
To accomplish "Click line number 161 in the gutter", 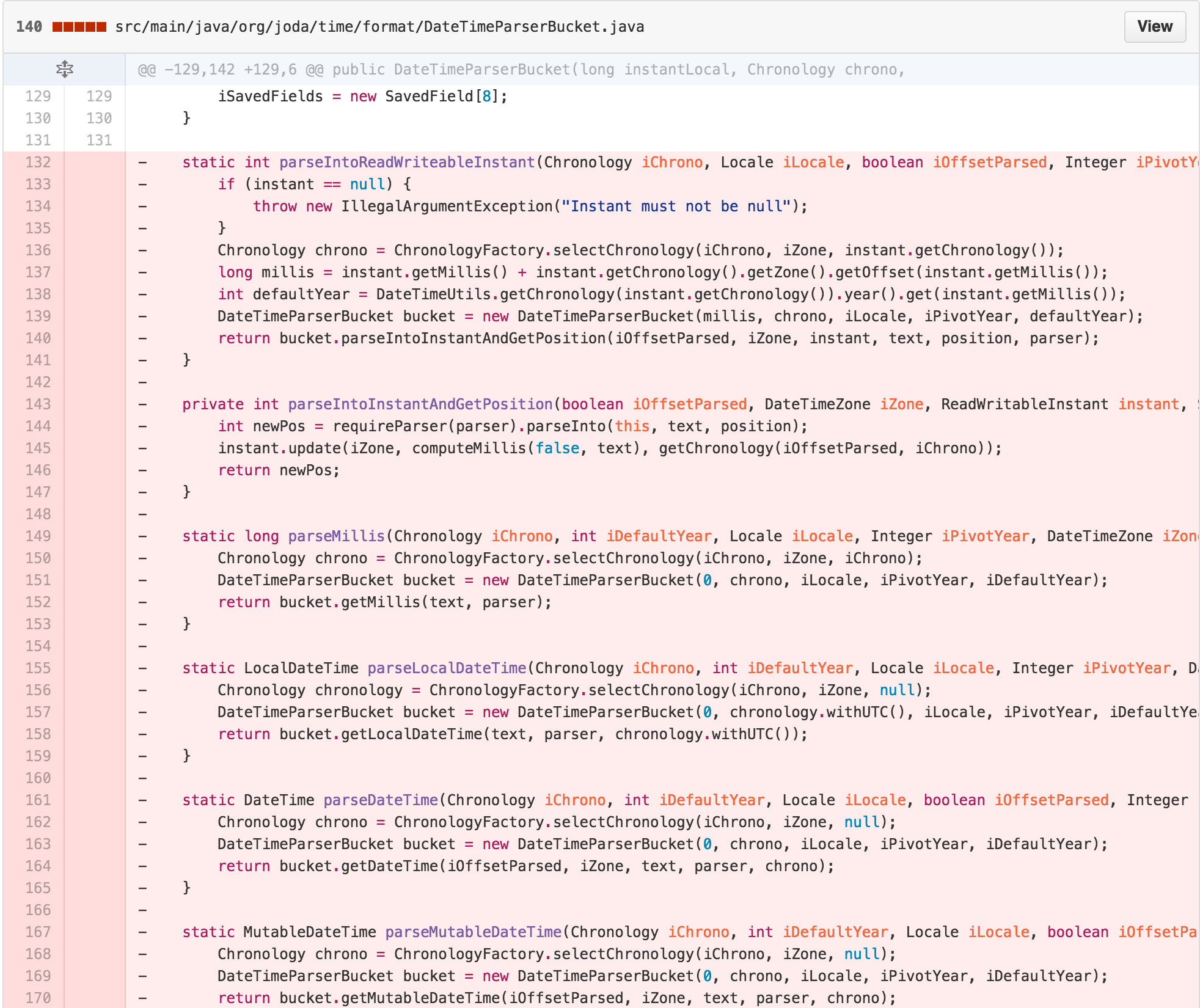I will [x=38, y=800].
